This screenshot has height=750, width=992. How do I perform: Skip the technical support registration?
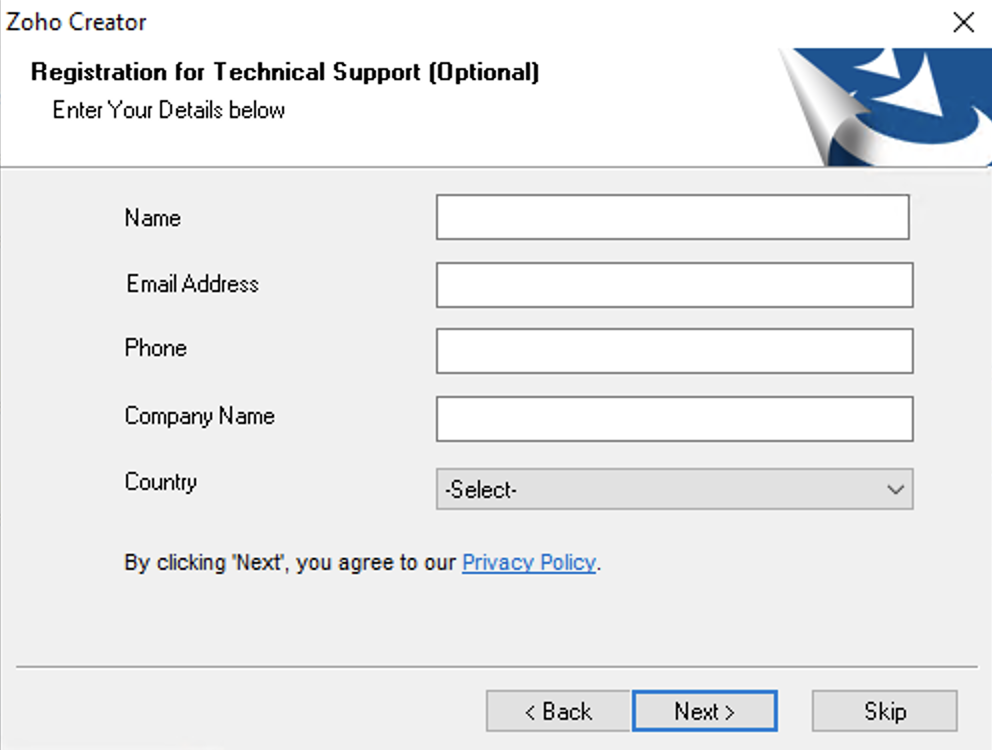click(884, 711)
